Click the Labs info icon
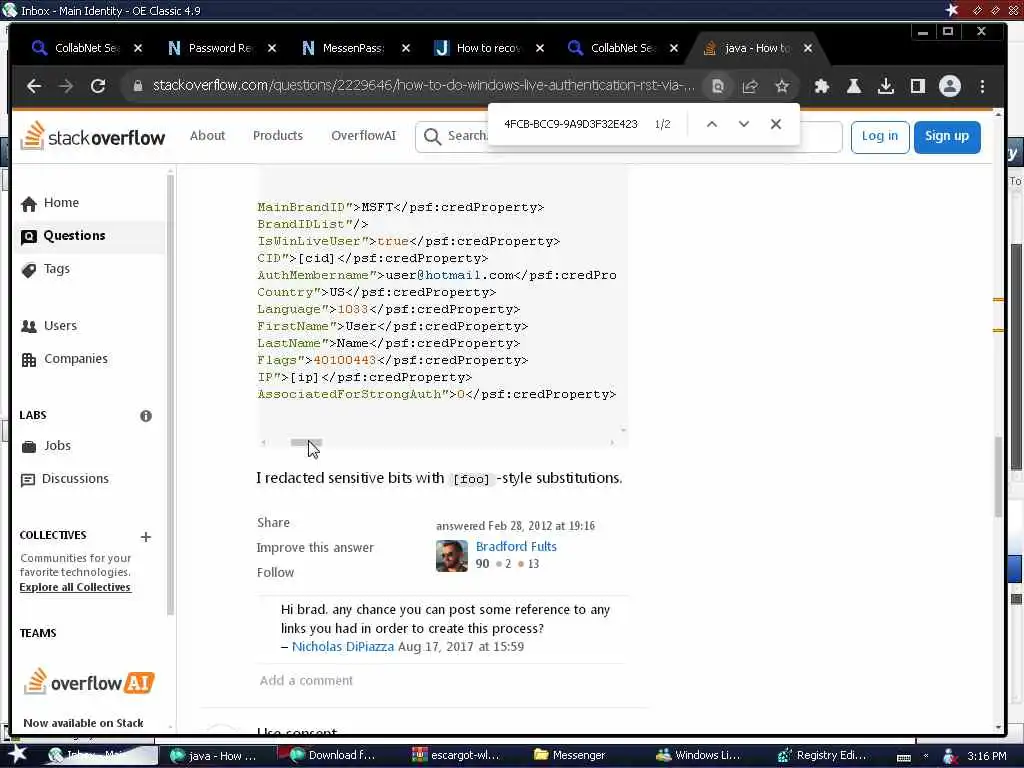The image size is (1024, 768). 146,416
